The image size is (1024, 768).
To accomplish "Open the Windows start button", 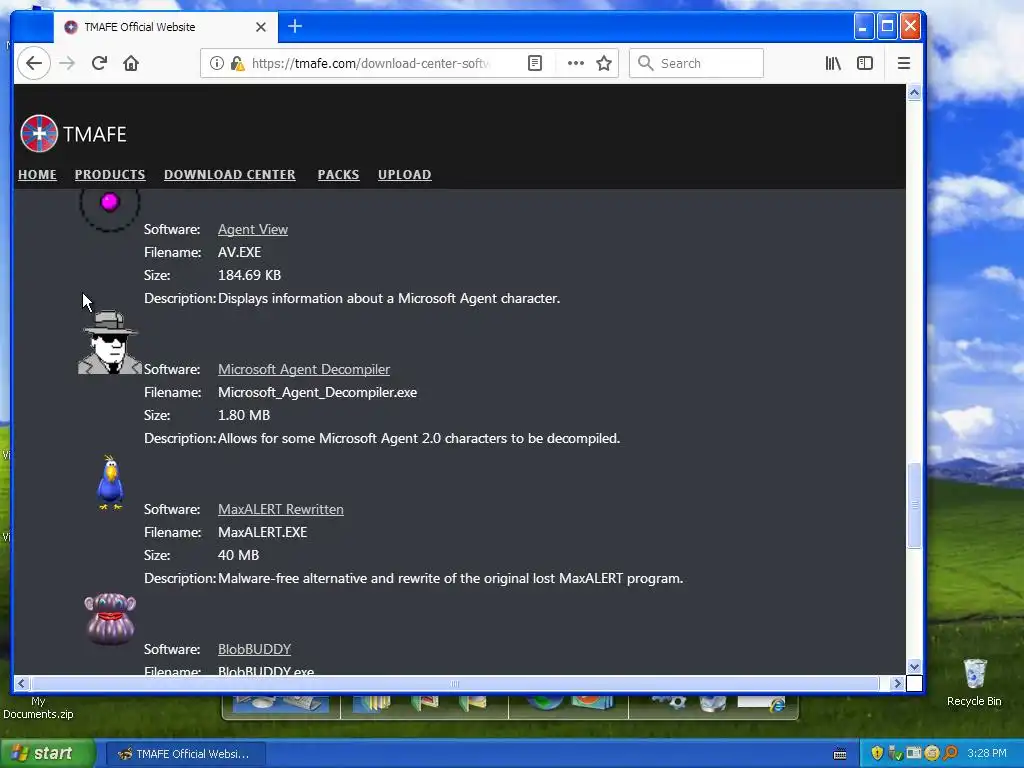I will pos(47,753).
